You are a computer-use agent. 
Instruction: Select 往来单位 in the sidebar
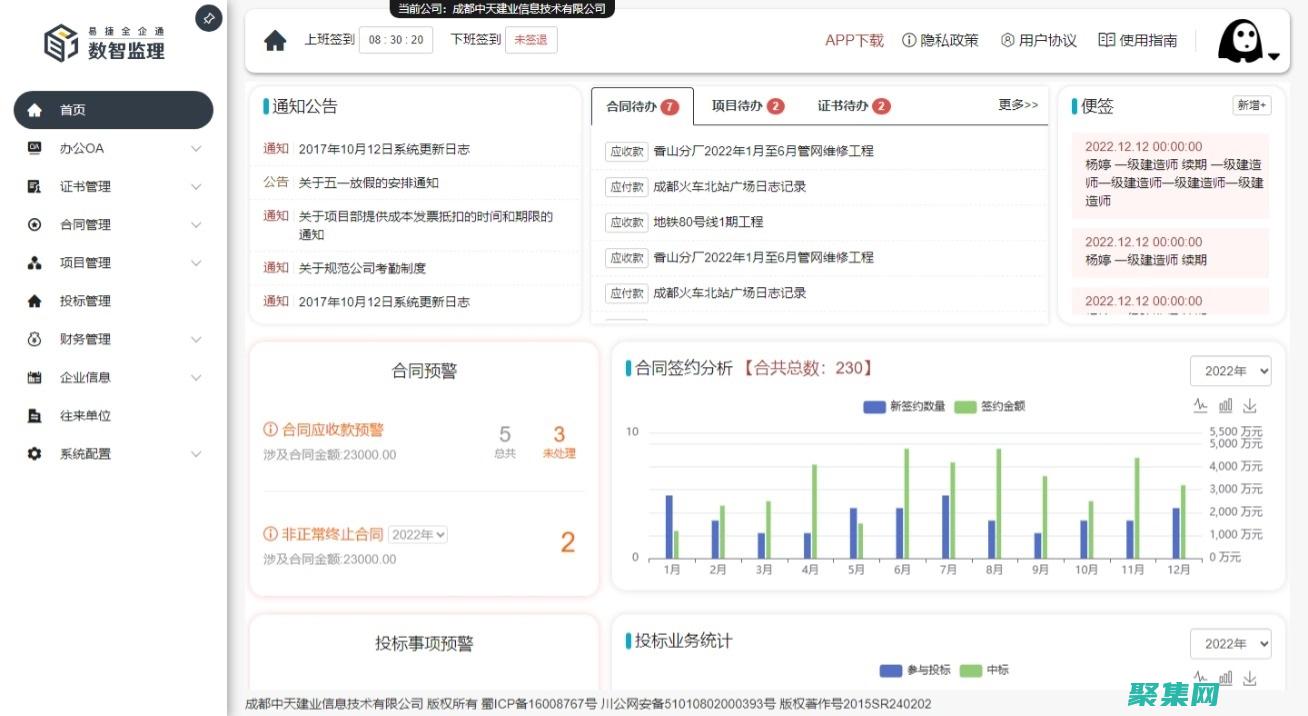(x=113, y=416)
